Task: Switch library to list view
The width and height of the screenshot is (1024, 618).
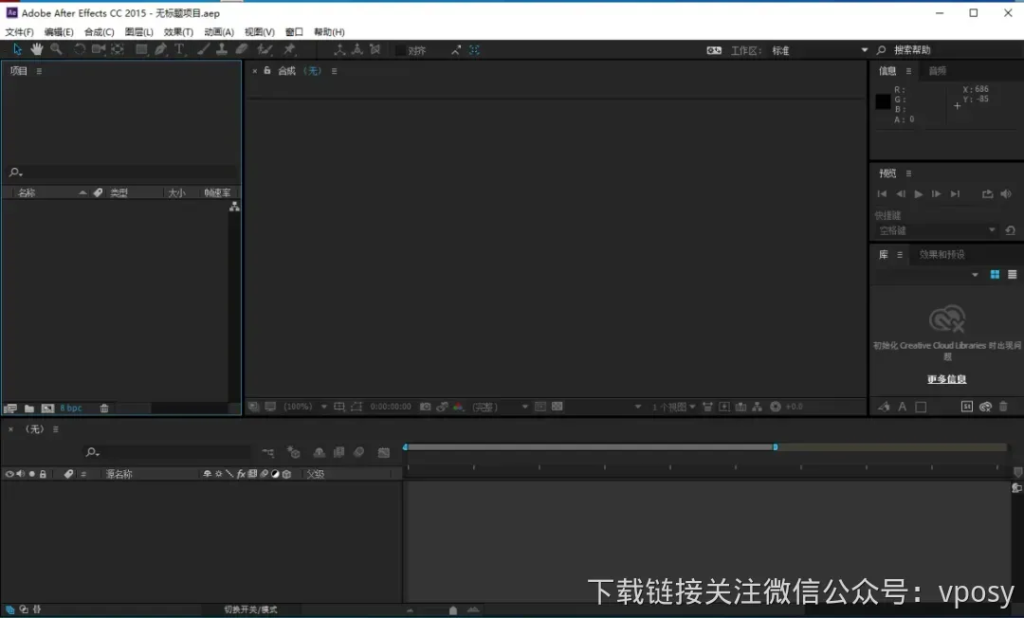Action: [x=1012, y=275]
